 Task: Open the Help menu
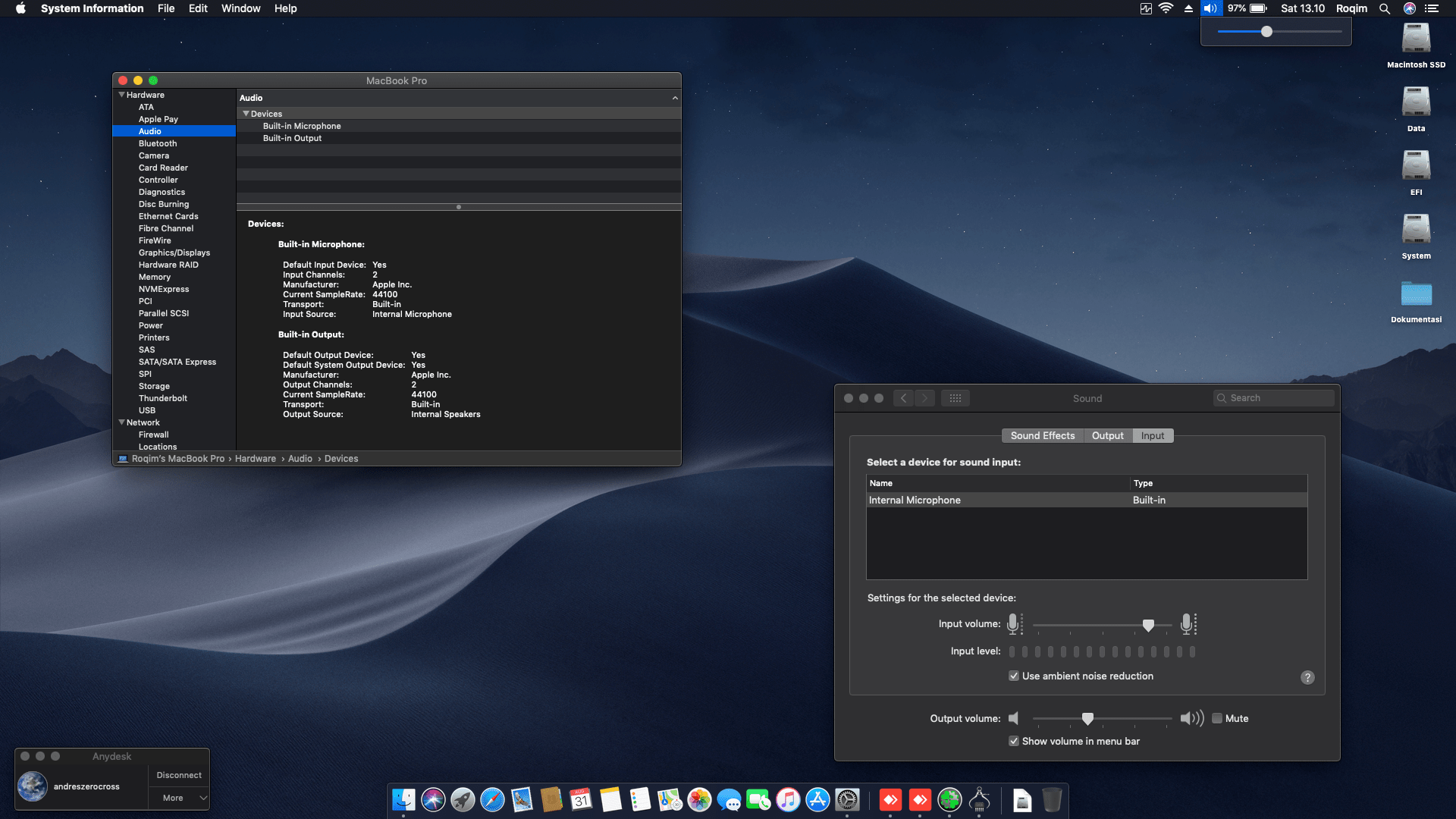[285, 8]
